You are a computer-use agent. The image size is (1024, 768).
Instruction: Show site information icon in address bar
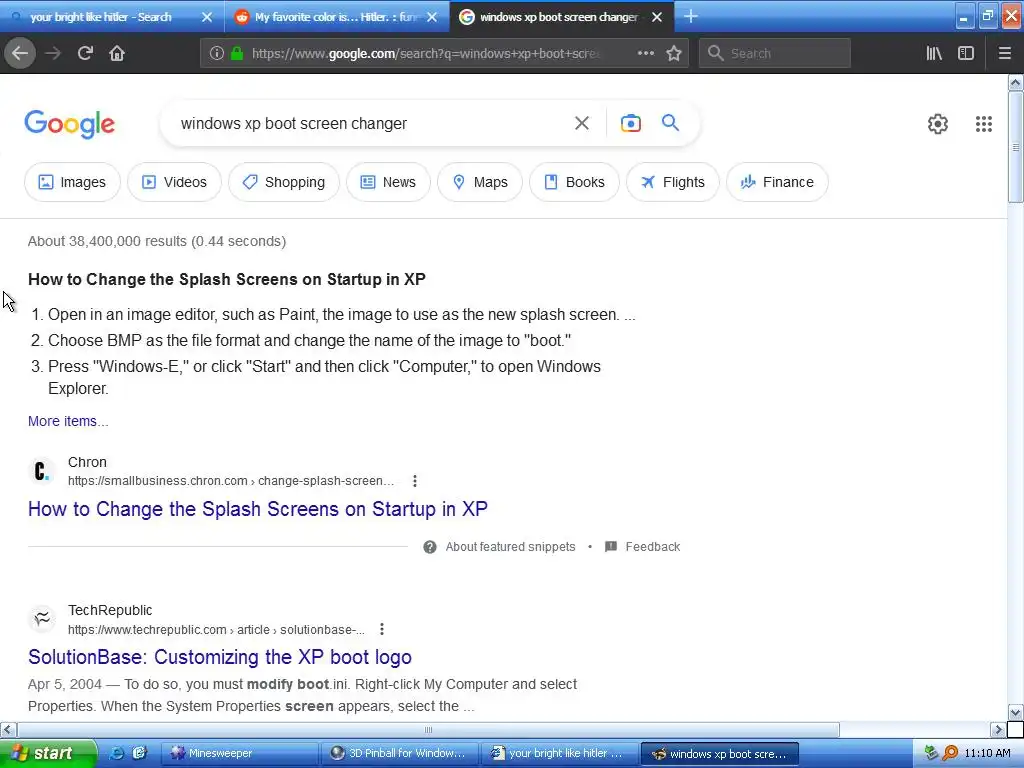coord(217,54)
